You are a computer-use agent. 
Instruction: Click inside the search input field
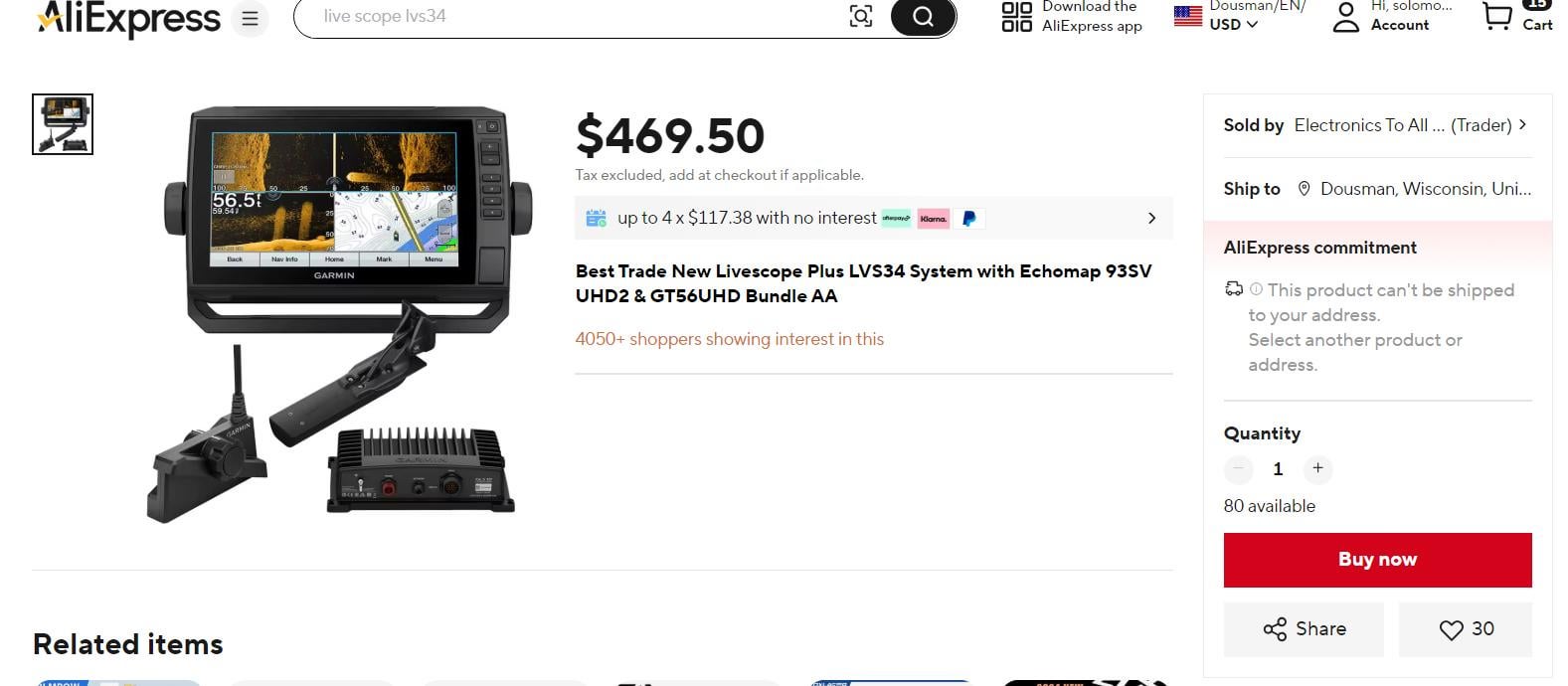point(577,16)
